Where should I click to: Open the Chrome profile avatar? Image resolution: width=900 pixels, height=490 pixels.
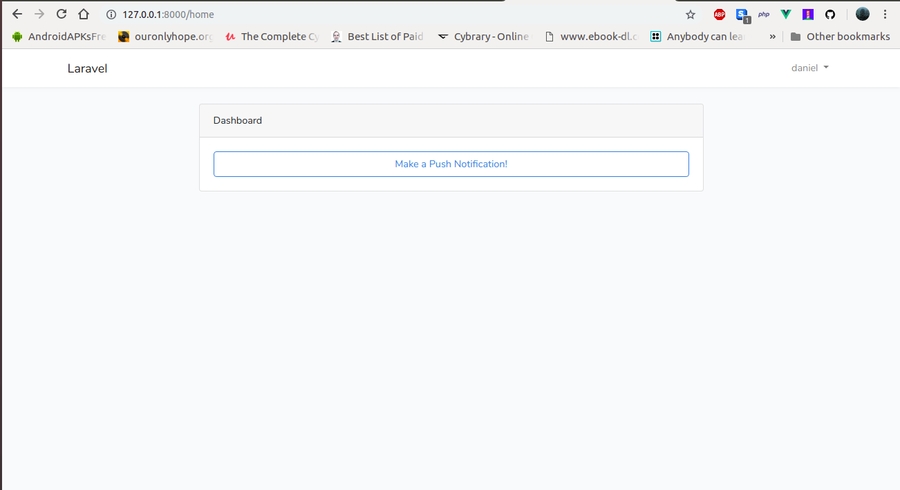point(862,15)
